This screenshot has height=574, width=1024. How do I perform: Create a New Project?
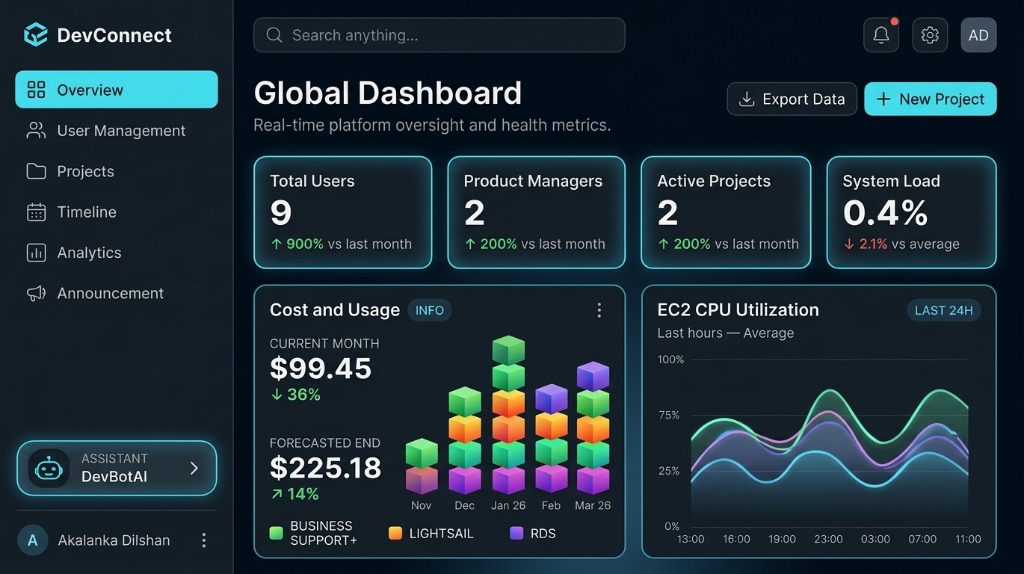pyautogui.click(x=931, y=99)
